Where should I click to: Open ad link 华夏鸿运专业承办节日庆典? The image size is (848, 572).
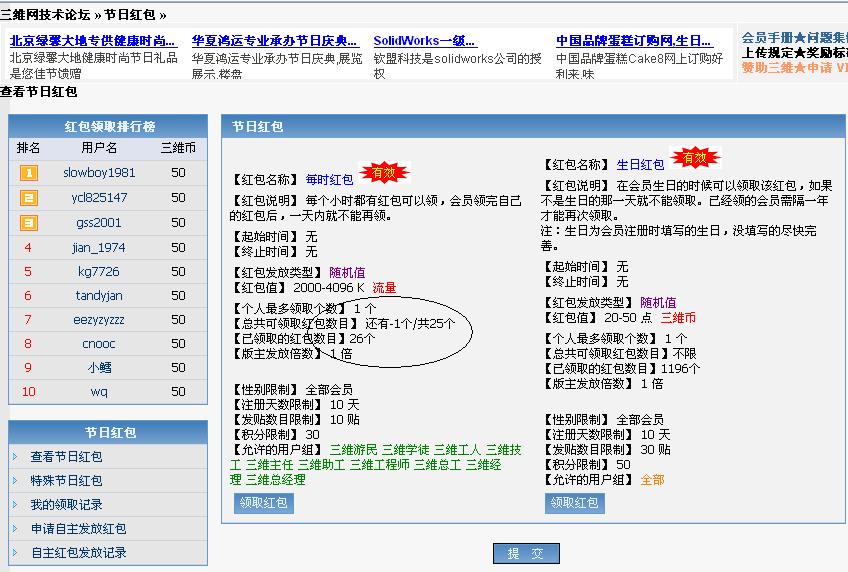pyautogui.click(x=275, y=41)
